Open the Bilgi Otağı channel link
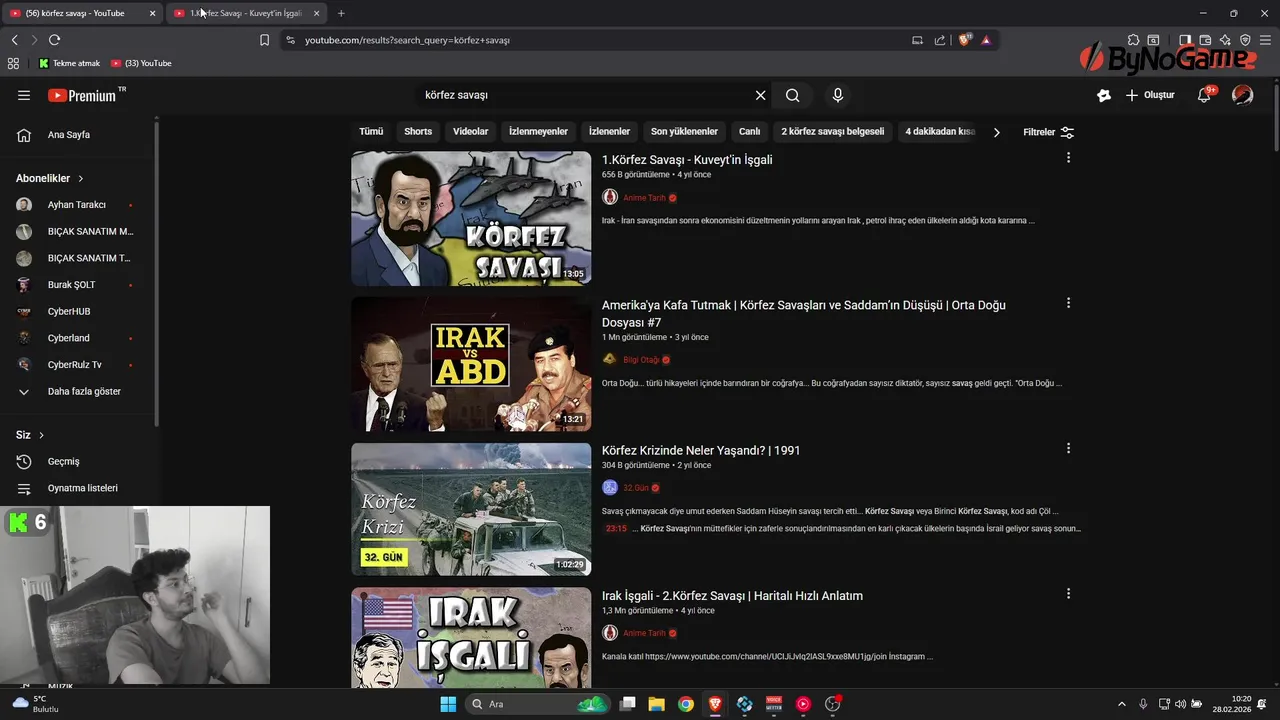Viewport: 1280px width, 720px height. 641,360
